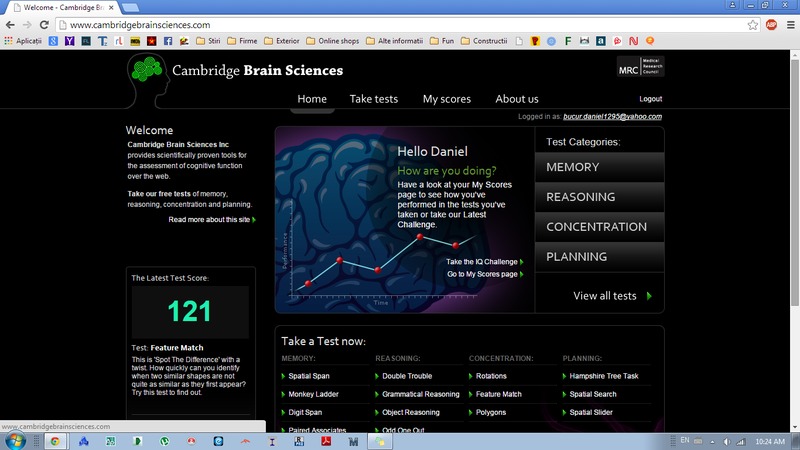Screen dimensions: 800x450
Task: Open the My scores nav item
Action: [x=446, y=99]
